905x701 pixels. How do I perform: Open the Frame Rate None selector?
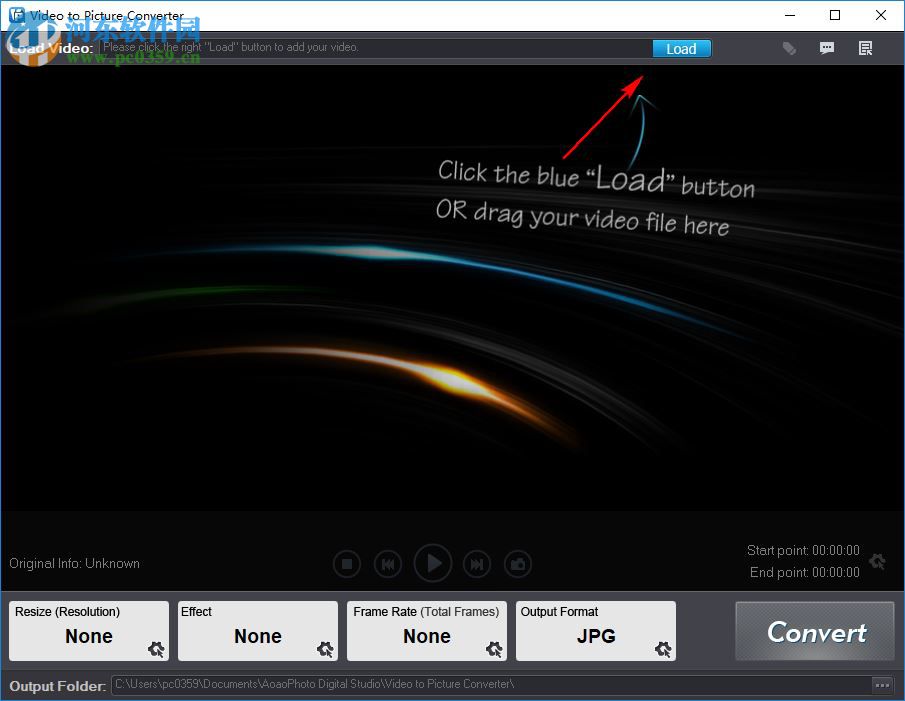click(x=427, y=636)
